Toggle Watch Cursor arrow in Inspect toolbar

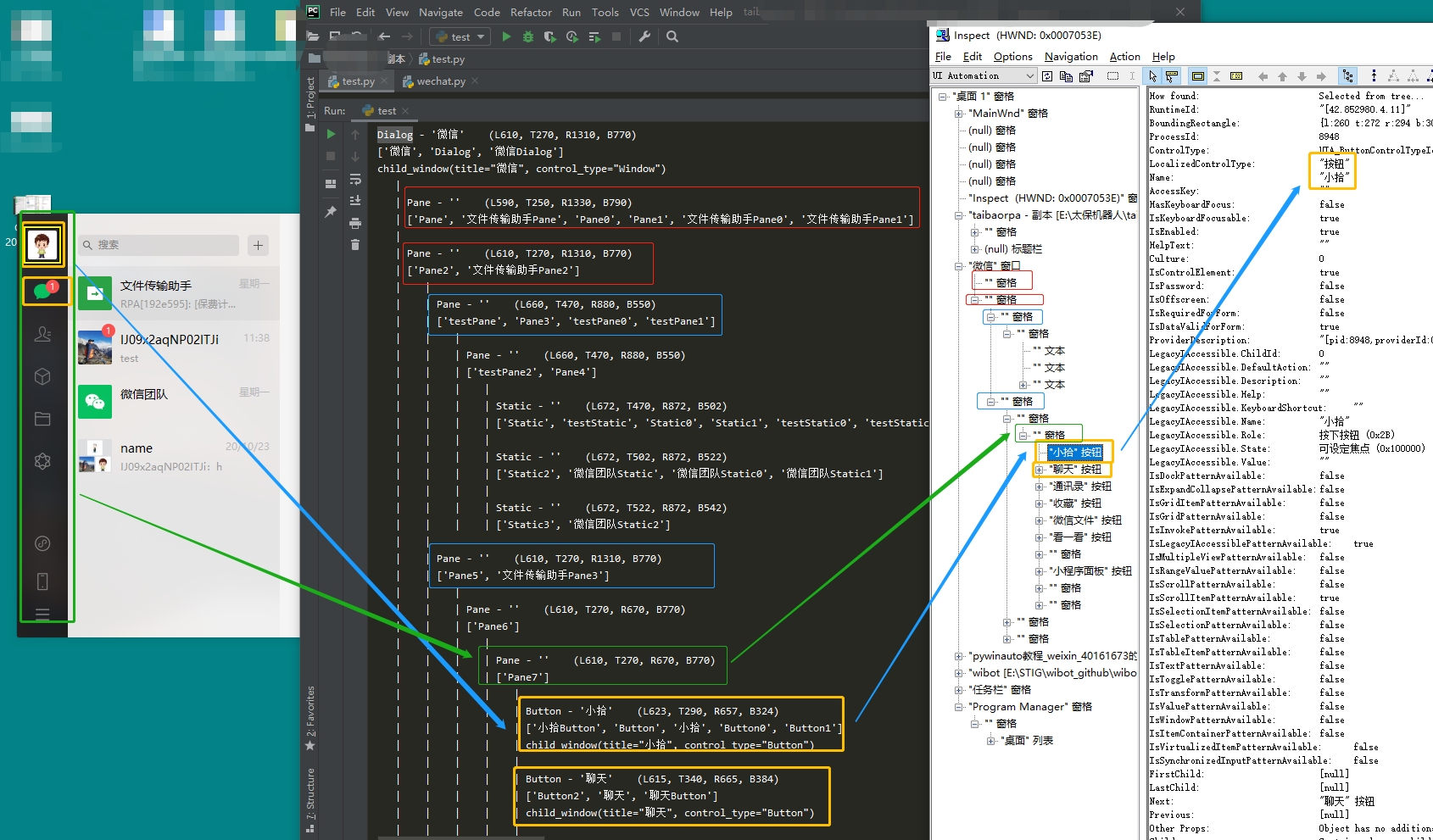[x=1152, y=75]
